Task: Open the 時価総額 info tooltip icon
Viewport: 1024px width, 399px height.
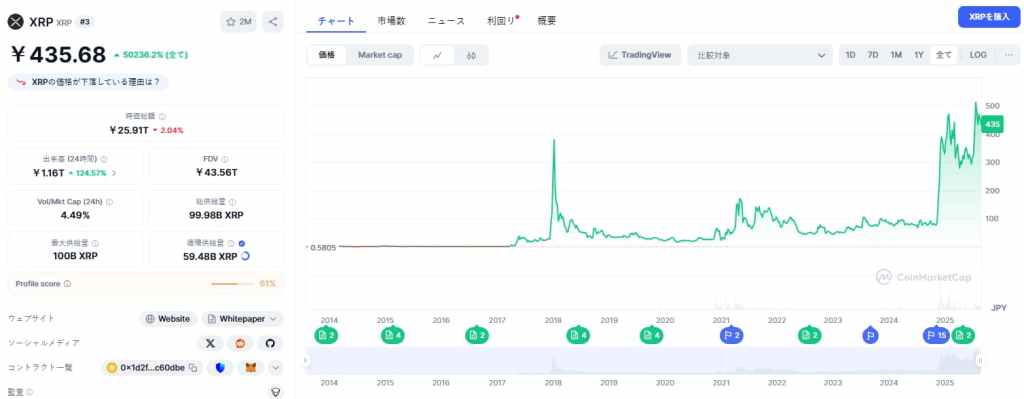Action: tap(163, 116)
